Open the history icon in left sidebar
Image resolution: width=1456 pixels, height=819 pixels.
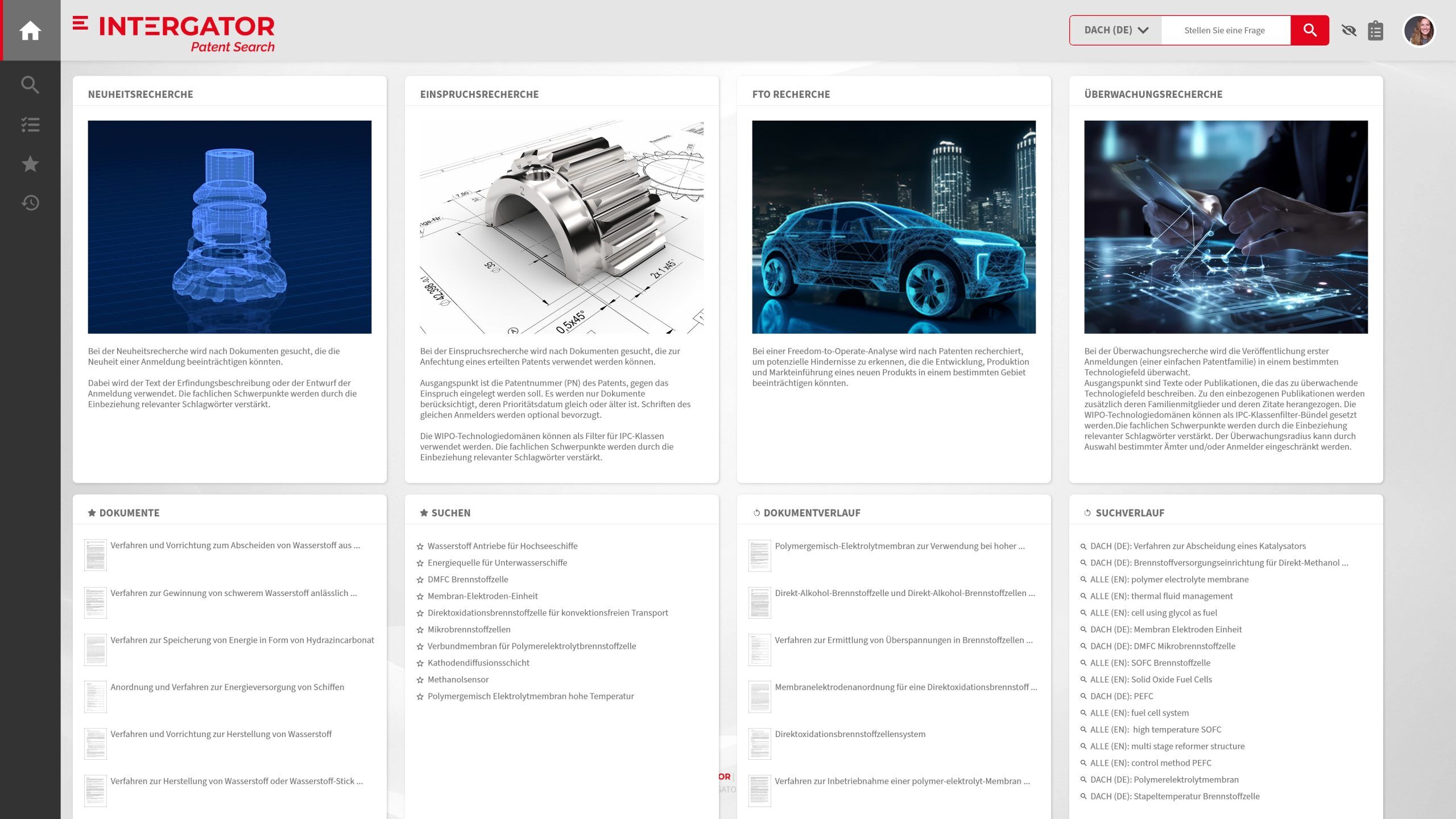pos(30,203)
